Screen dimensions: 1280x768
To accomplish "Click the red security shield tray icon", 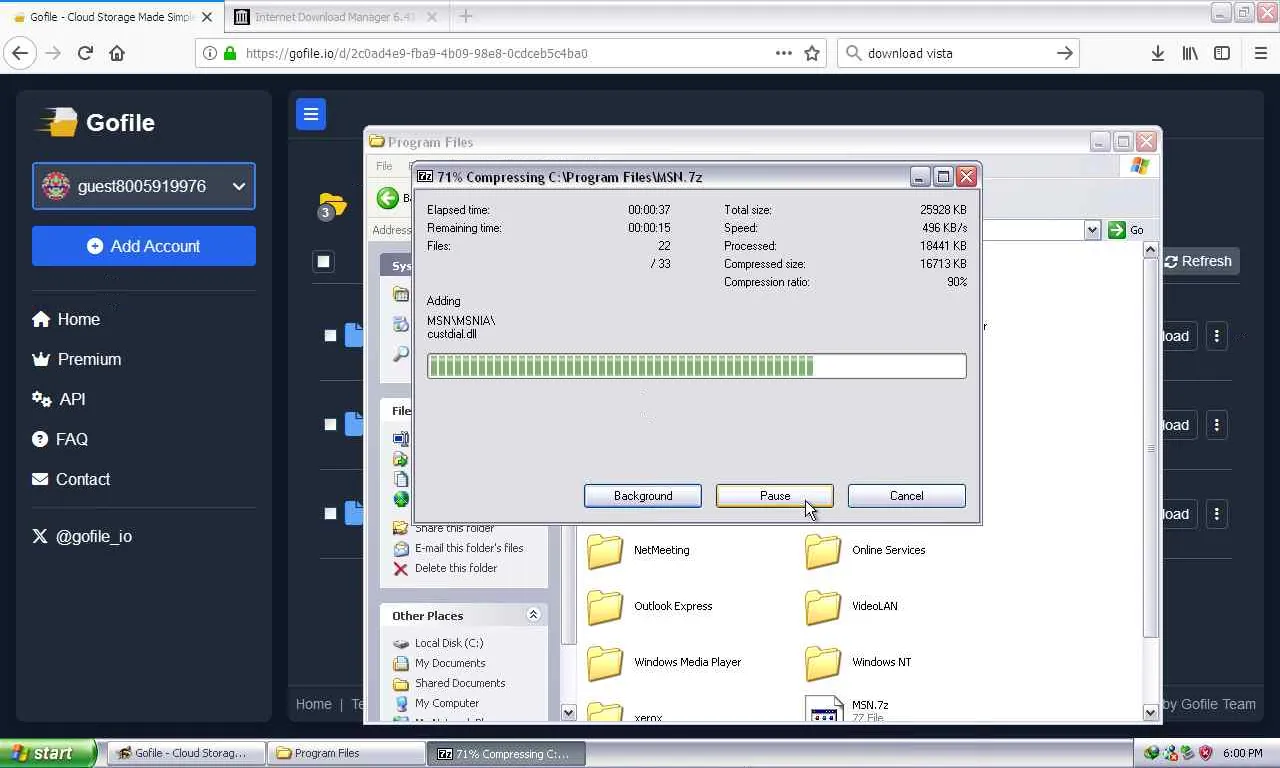I will [1205, 753].
